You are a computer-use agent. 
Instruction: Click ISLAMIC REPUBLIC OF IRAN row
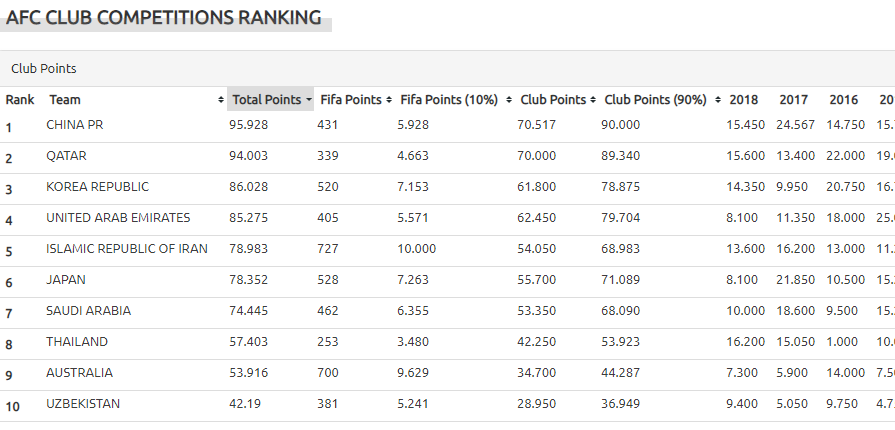click(x=127, y=249)
